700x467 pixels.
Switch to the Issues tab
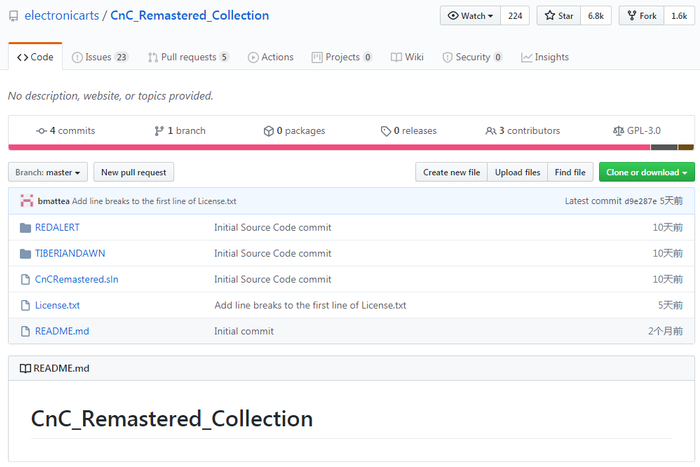tap(100, 57)
